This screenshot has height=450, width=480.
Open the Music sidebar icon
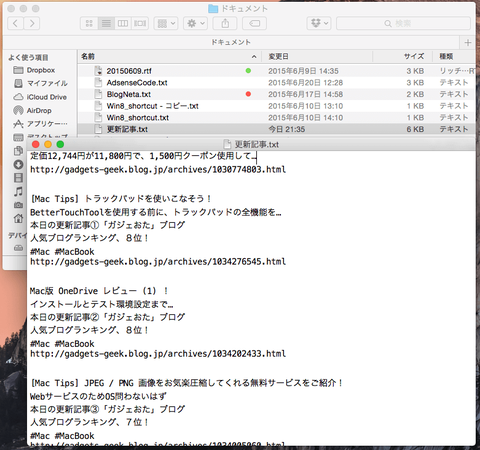(x=18, y=191)
